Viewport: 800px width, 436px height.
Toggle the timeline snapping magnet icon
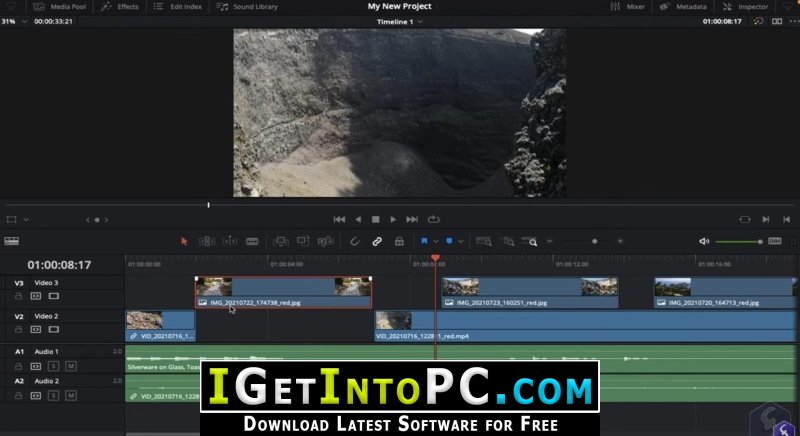coord(355,241)
